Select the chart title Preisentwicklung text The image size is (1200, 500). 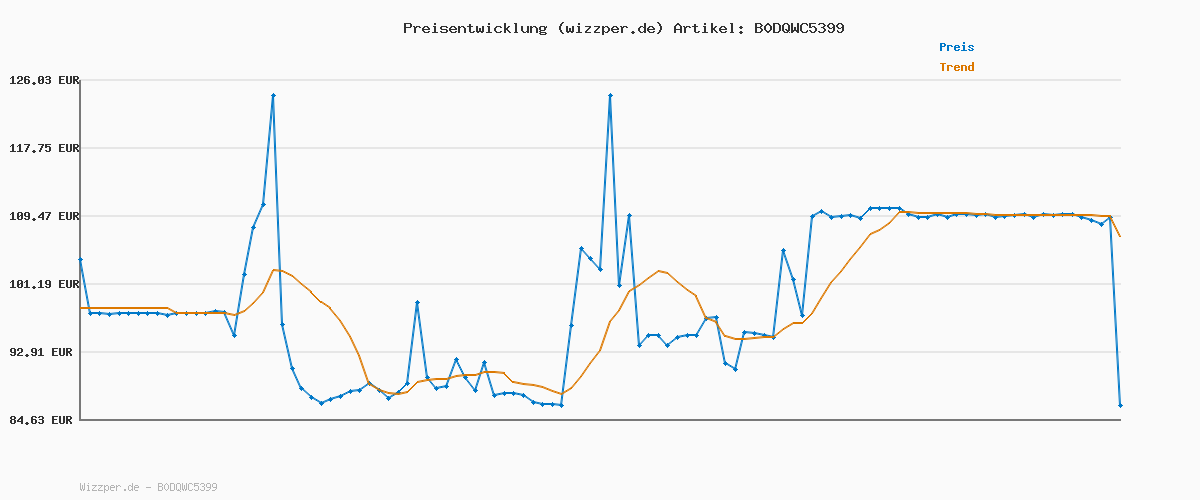point(473,28)
